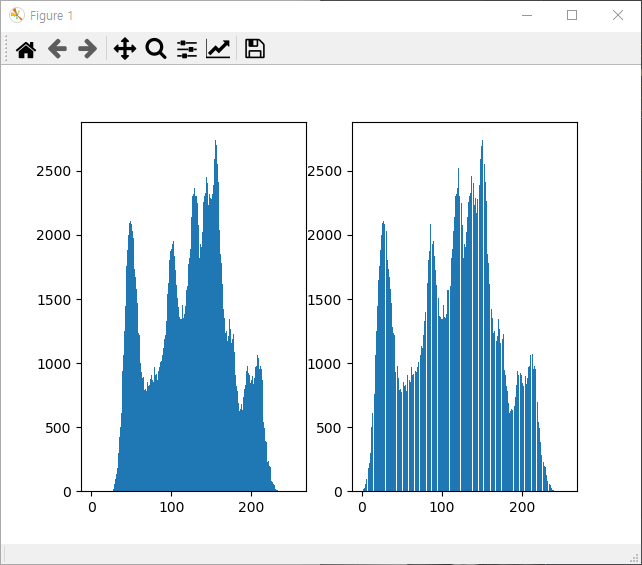Close the Figure 1 window
This screenshot has height=565, width=642.
tap(618, 15)
